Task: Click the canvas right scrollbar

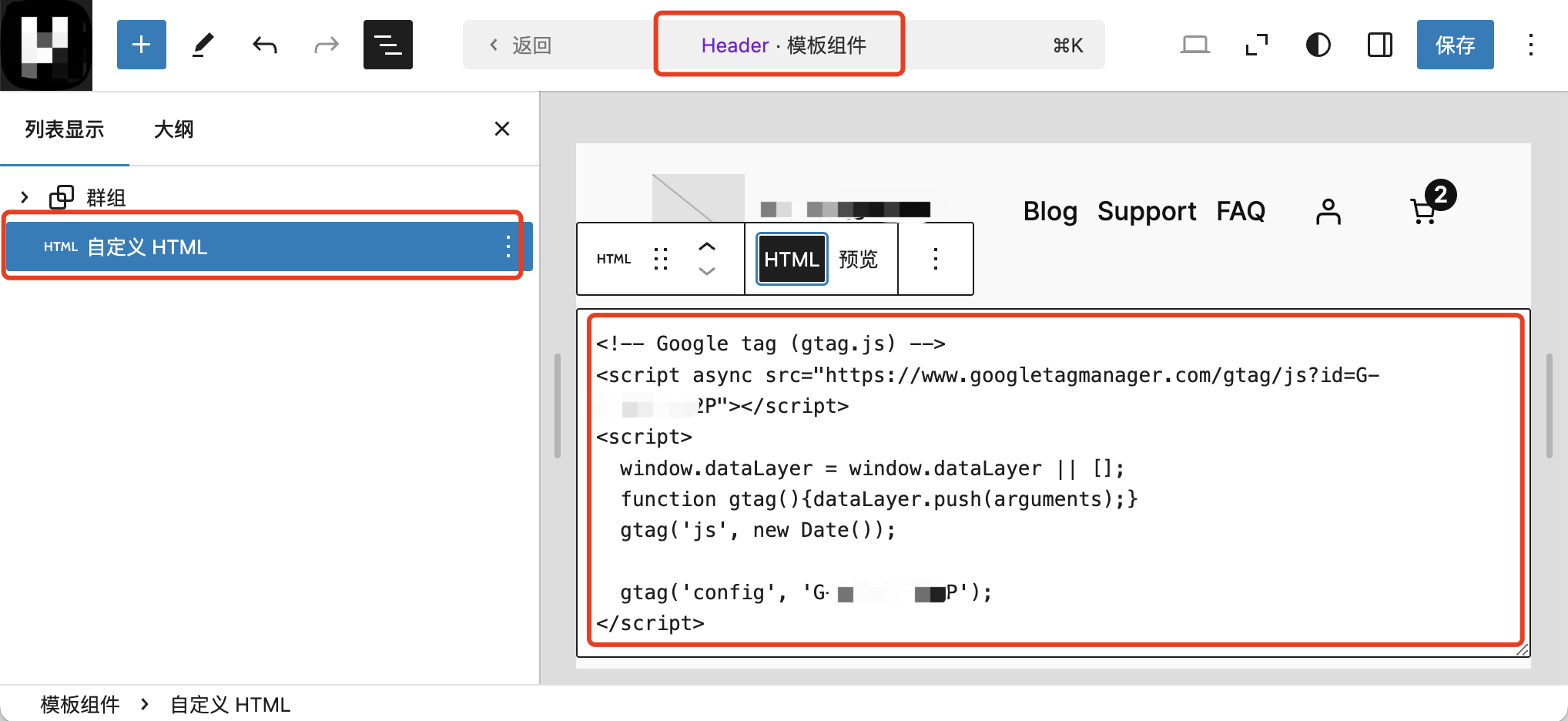Action: 1550,406
